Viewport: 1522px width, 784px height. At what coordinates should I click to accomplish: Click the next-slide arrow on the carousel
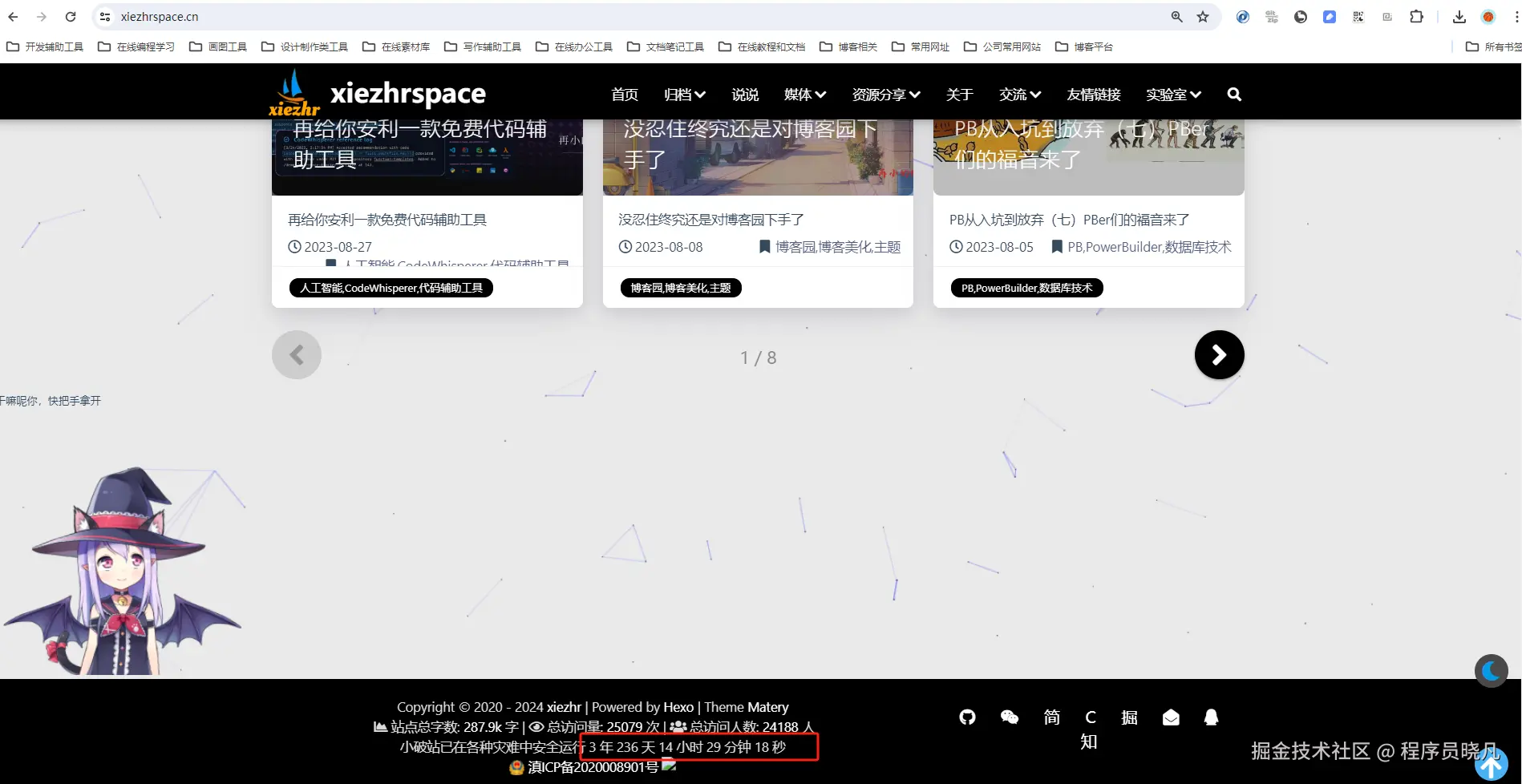click(x=1219, y=354)
